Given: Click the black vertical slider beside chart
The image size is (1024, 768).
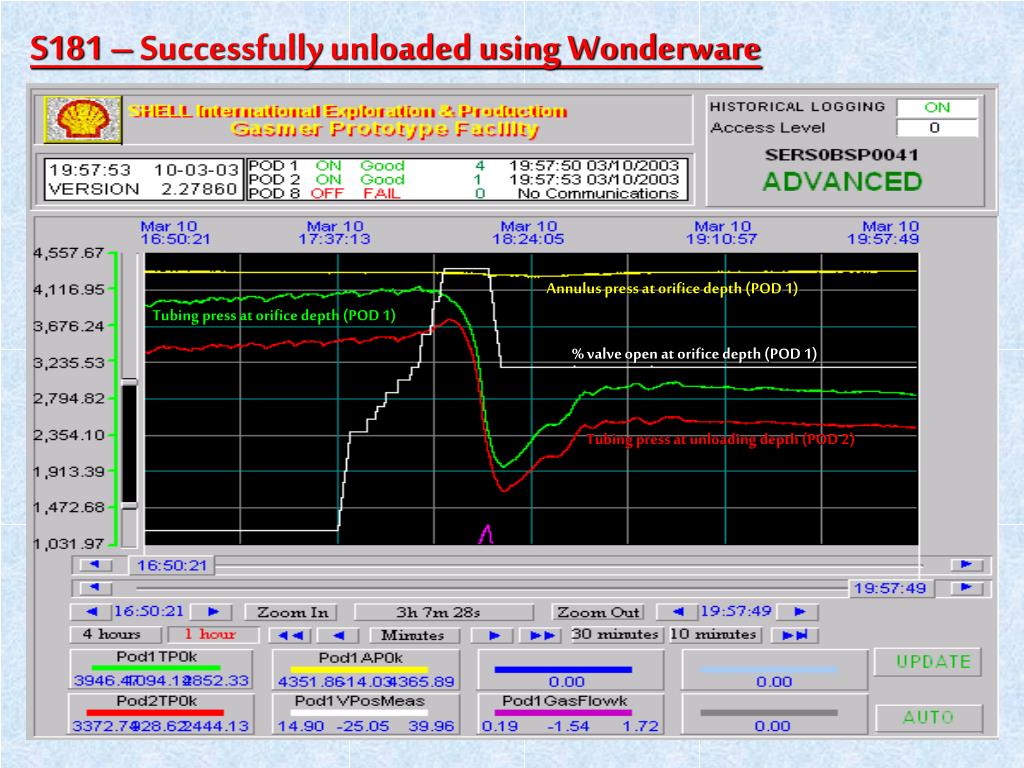Looking at the screenshot, I should point(129,444).
